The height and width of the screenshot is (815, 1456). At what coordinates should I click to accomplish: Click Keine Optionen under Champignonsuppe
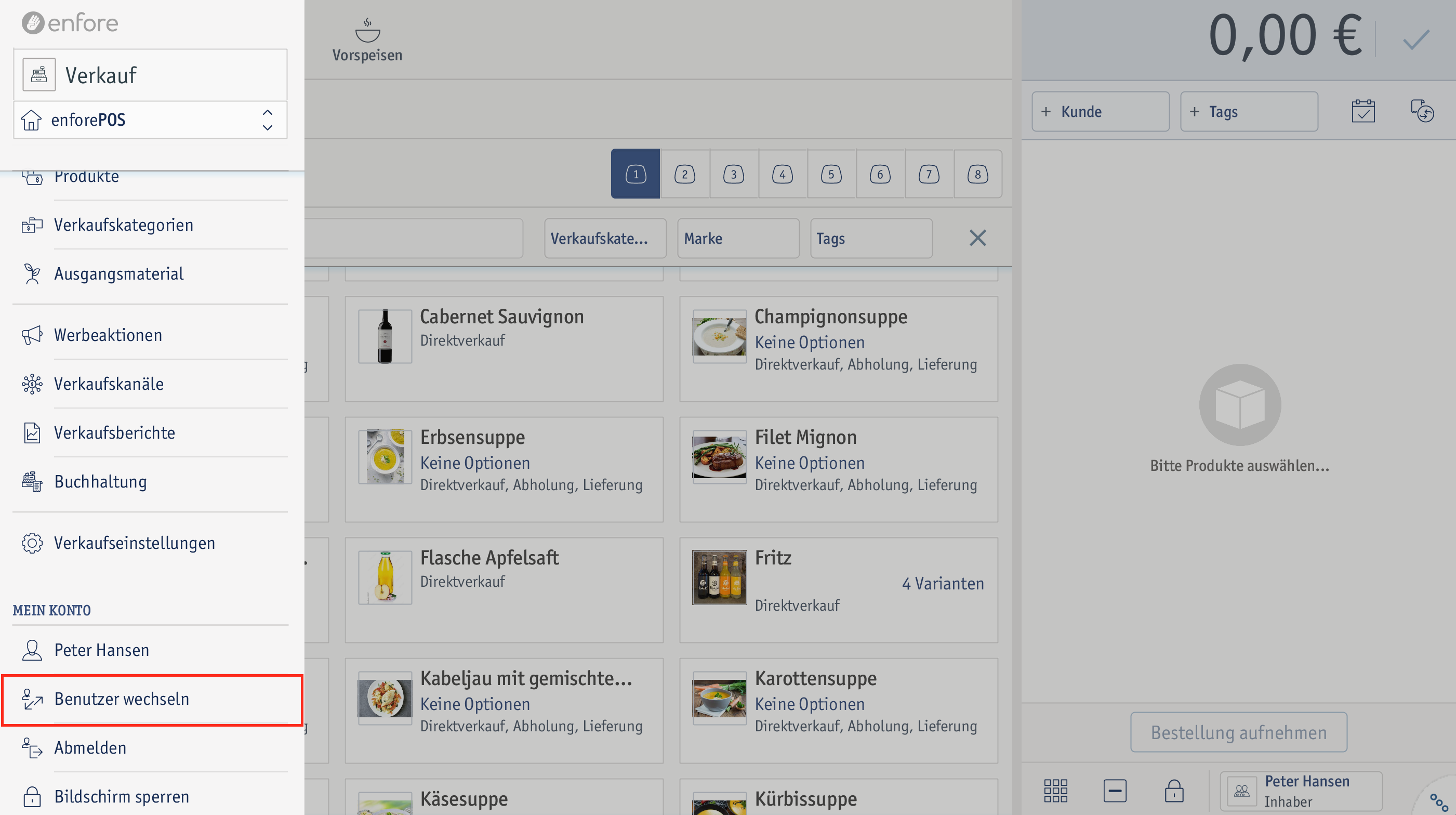point(810,343)
